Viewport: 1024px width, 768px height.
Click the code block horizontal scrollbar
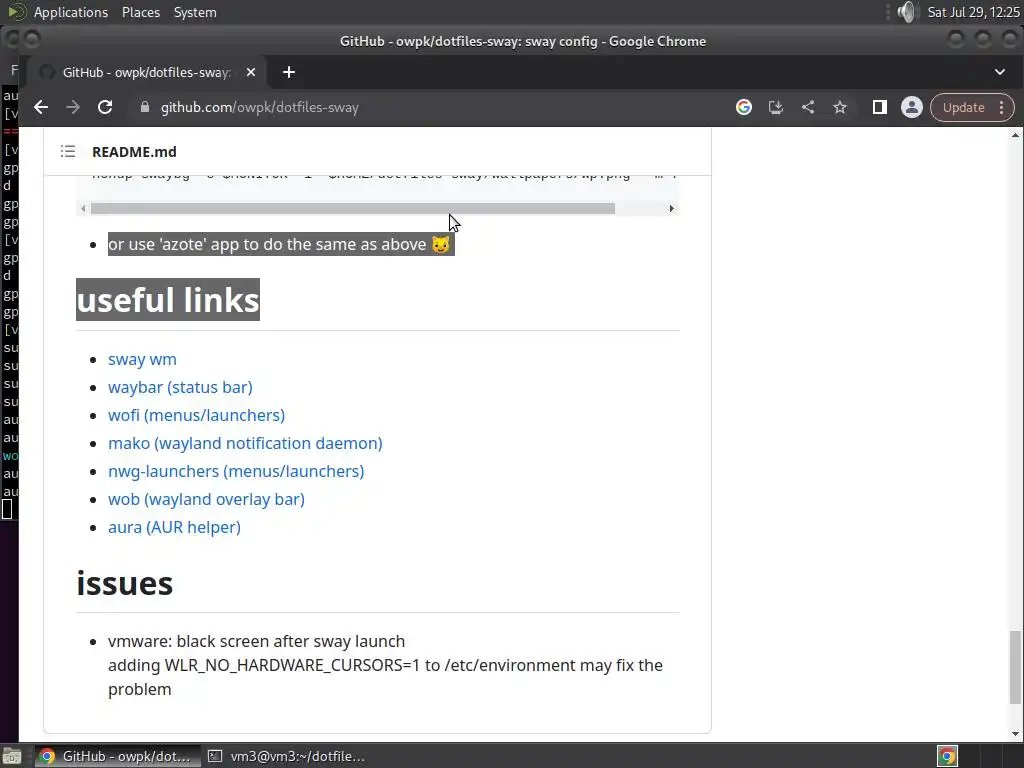click(353, 209)
